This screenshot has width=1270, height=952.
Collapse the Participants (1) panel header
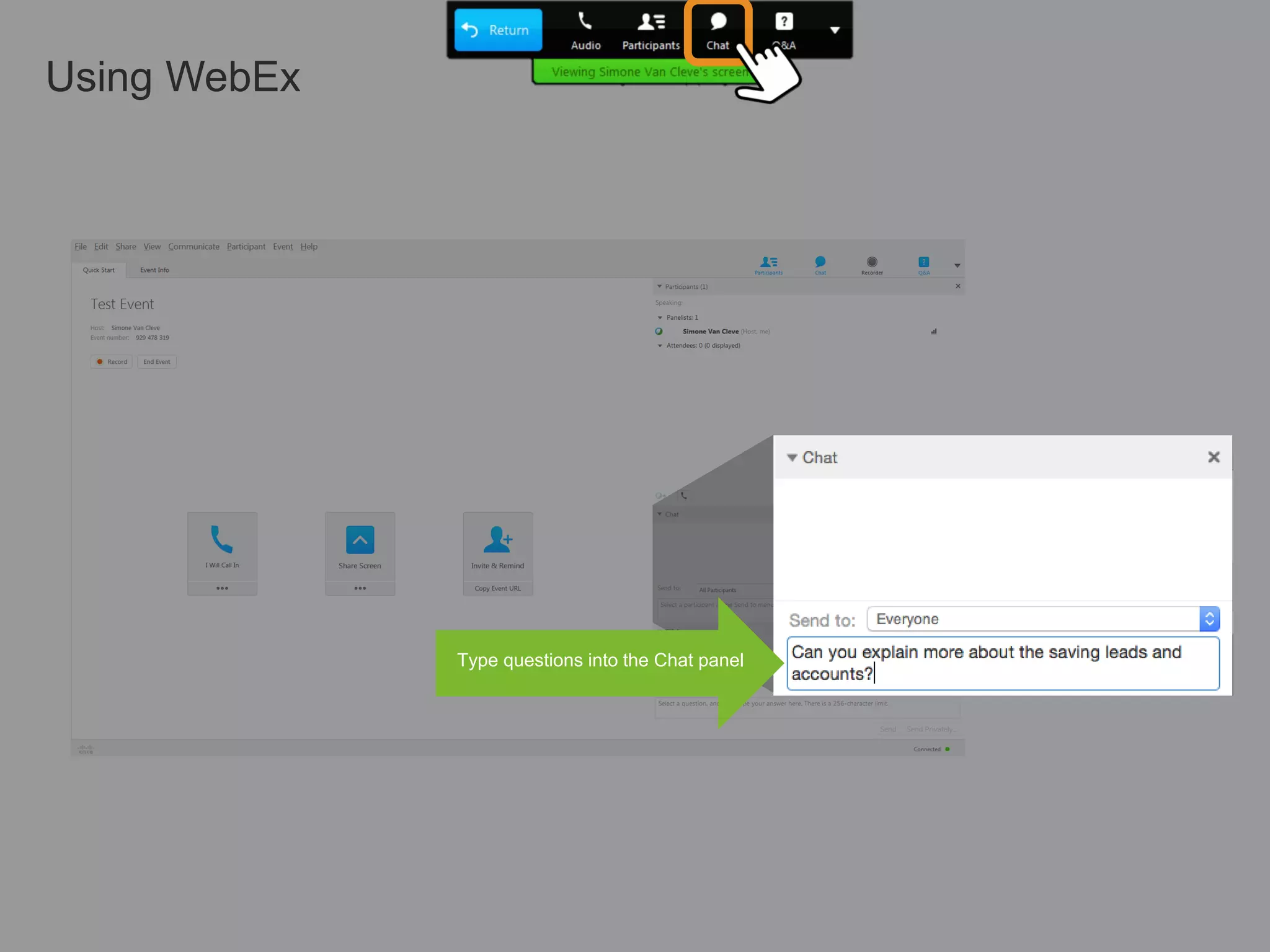pos(659,286)
